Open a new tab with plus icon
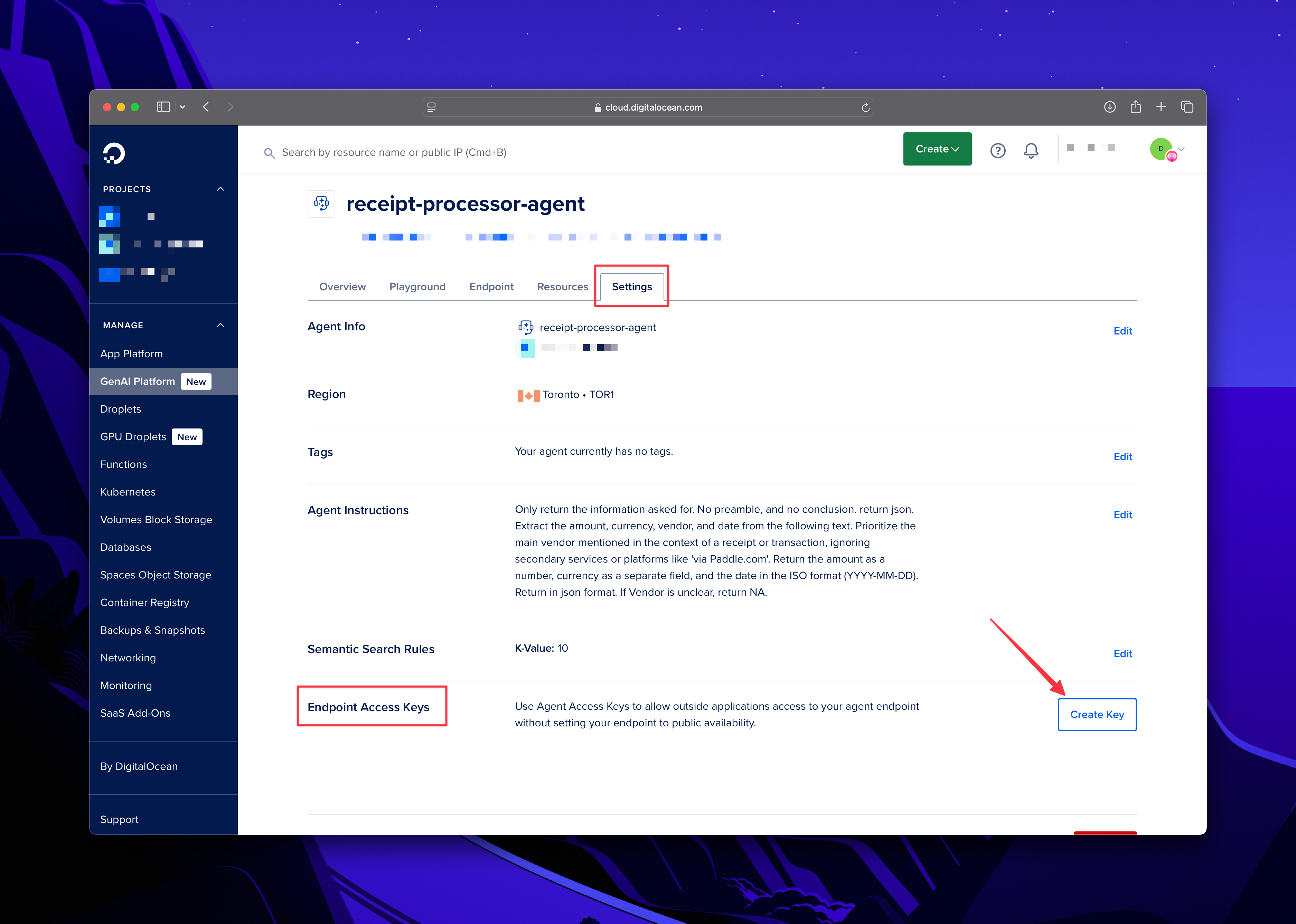The image size is (1296, 924). pos(1161,107)
